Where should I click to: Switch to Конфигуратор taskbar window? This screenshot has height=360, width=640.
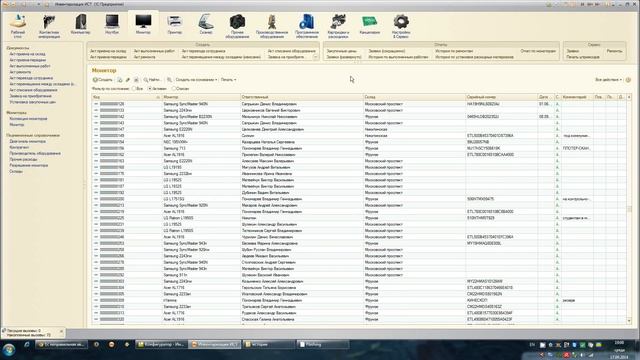pyautogui.click(x=161, y=344)
